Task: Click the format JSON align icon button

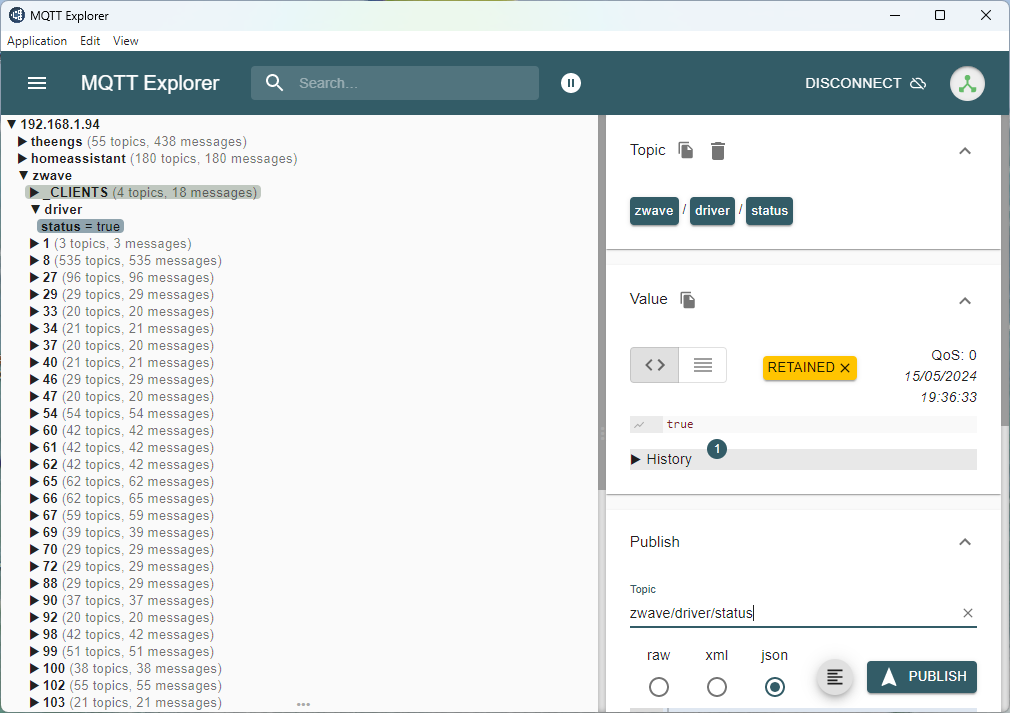Action: (x=835, y=677)
